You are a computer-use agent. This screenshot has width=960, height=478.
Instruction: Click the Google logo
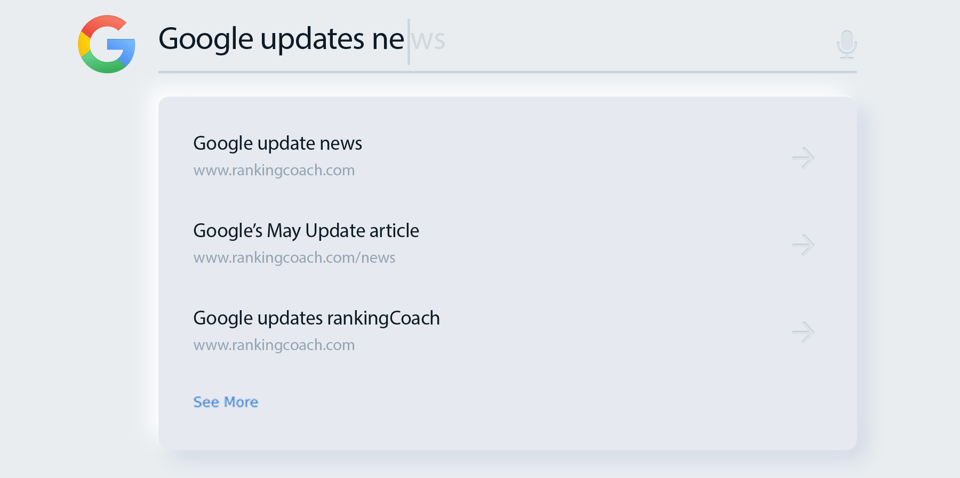pos(107,44)
